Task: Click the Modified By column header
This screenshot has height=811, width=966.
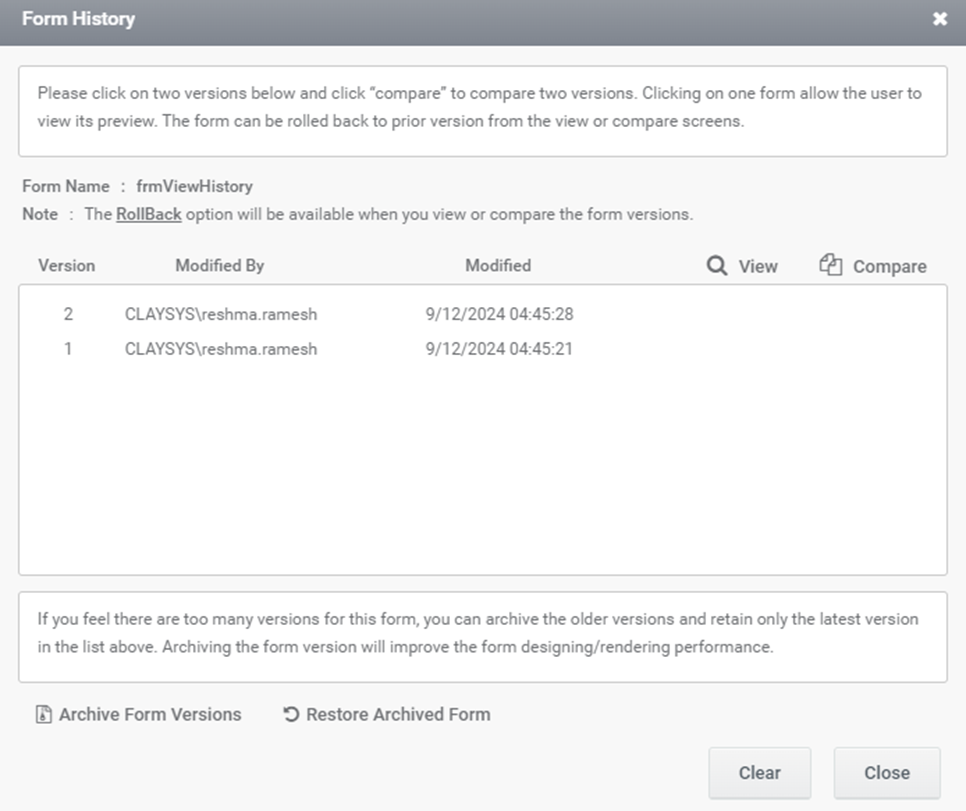Action: point(220,266)
